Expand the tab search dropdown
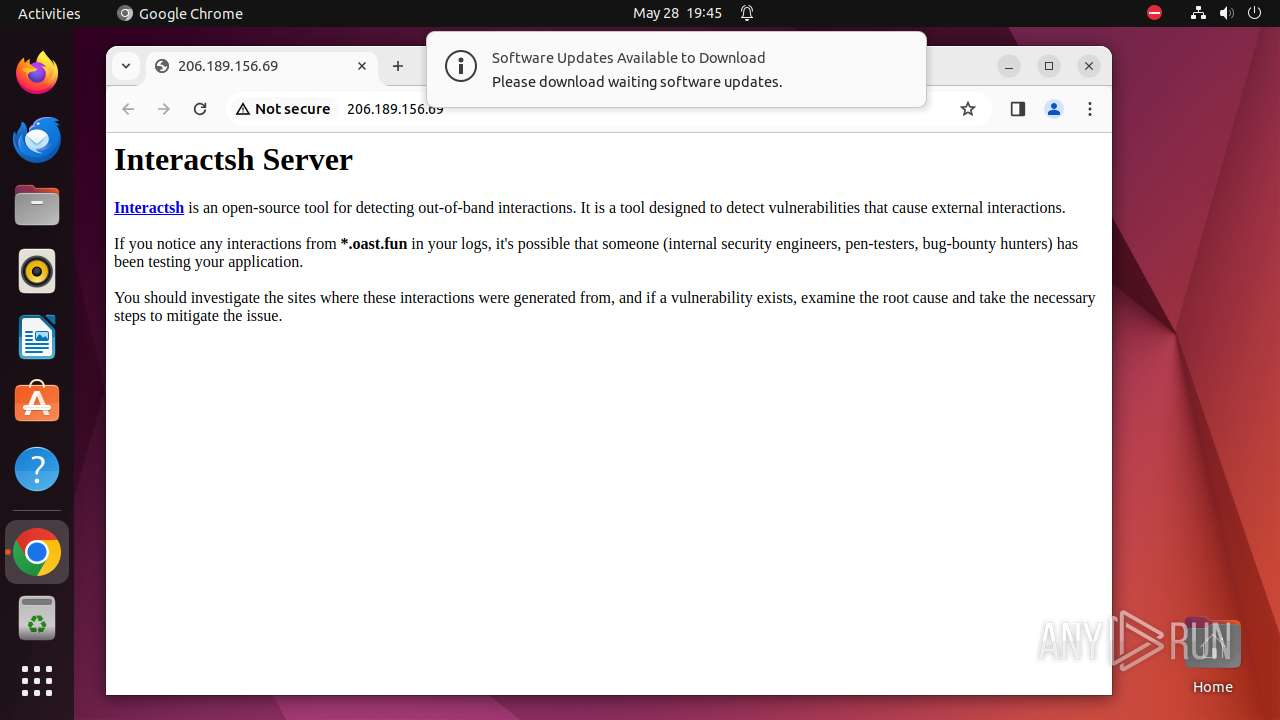 tap(126, 66)
